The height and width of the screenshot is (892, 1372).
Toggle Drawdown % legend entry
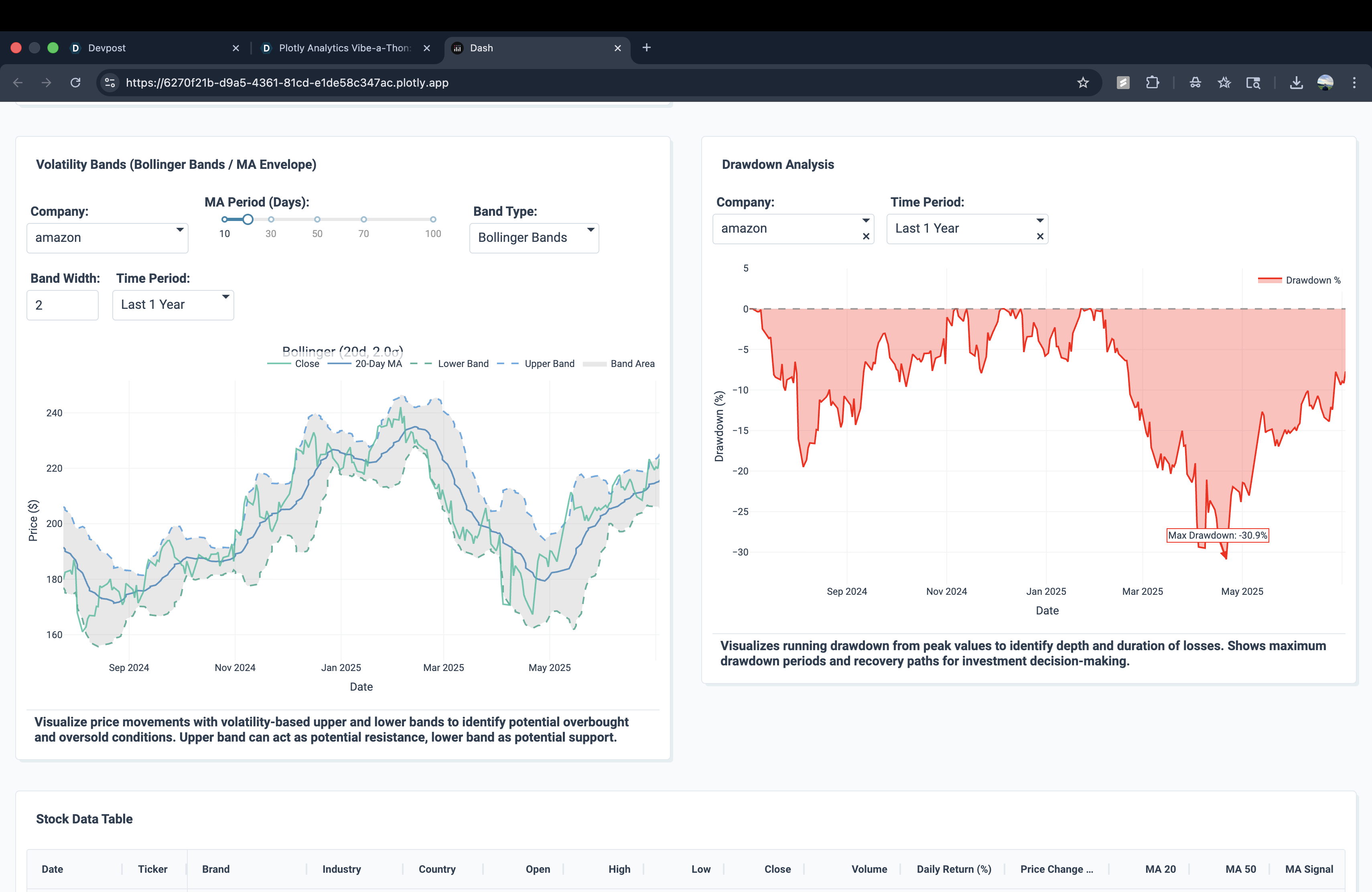point(1312,280)
